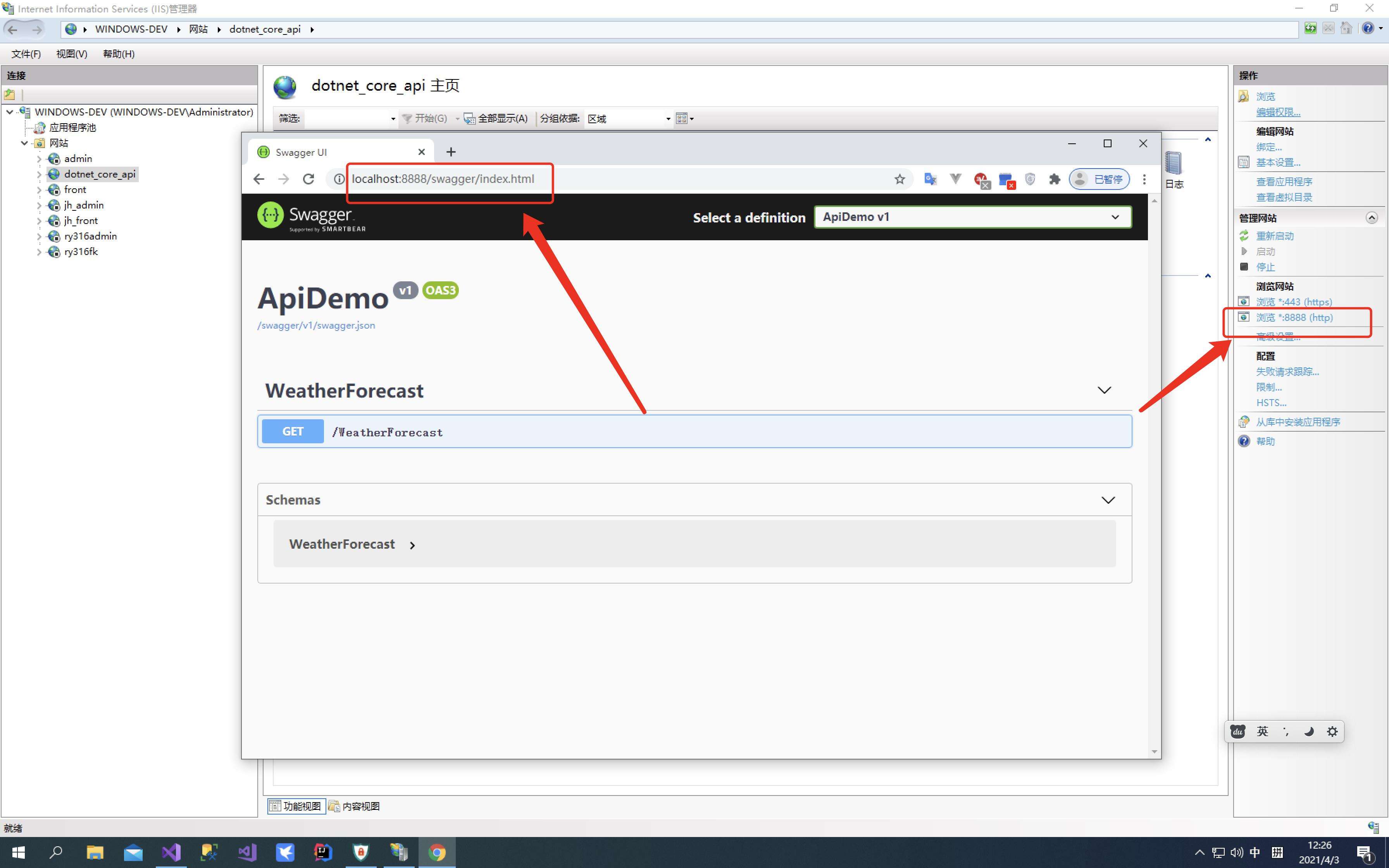
Task: Open the Select a definition dropdown
Action: tap(973, 217)
